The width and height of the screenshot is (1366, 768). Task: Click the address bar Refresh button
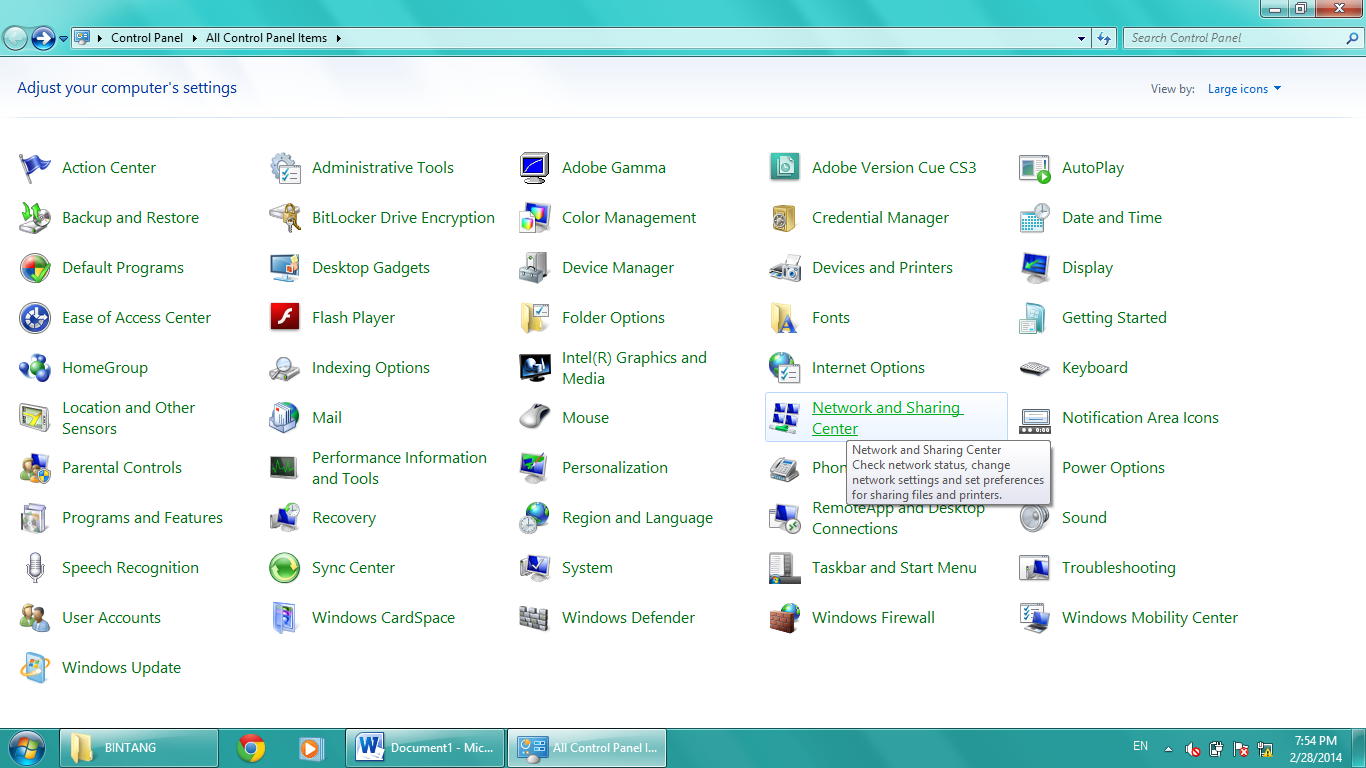pos(1104,38)
